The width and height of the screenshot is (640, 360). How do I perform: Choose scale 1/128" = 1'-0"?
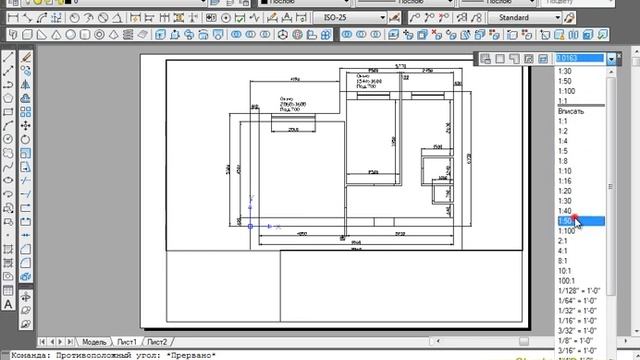(x=579, y=291)
